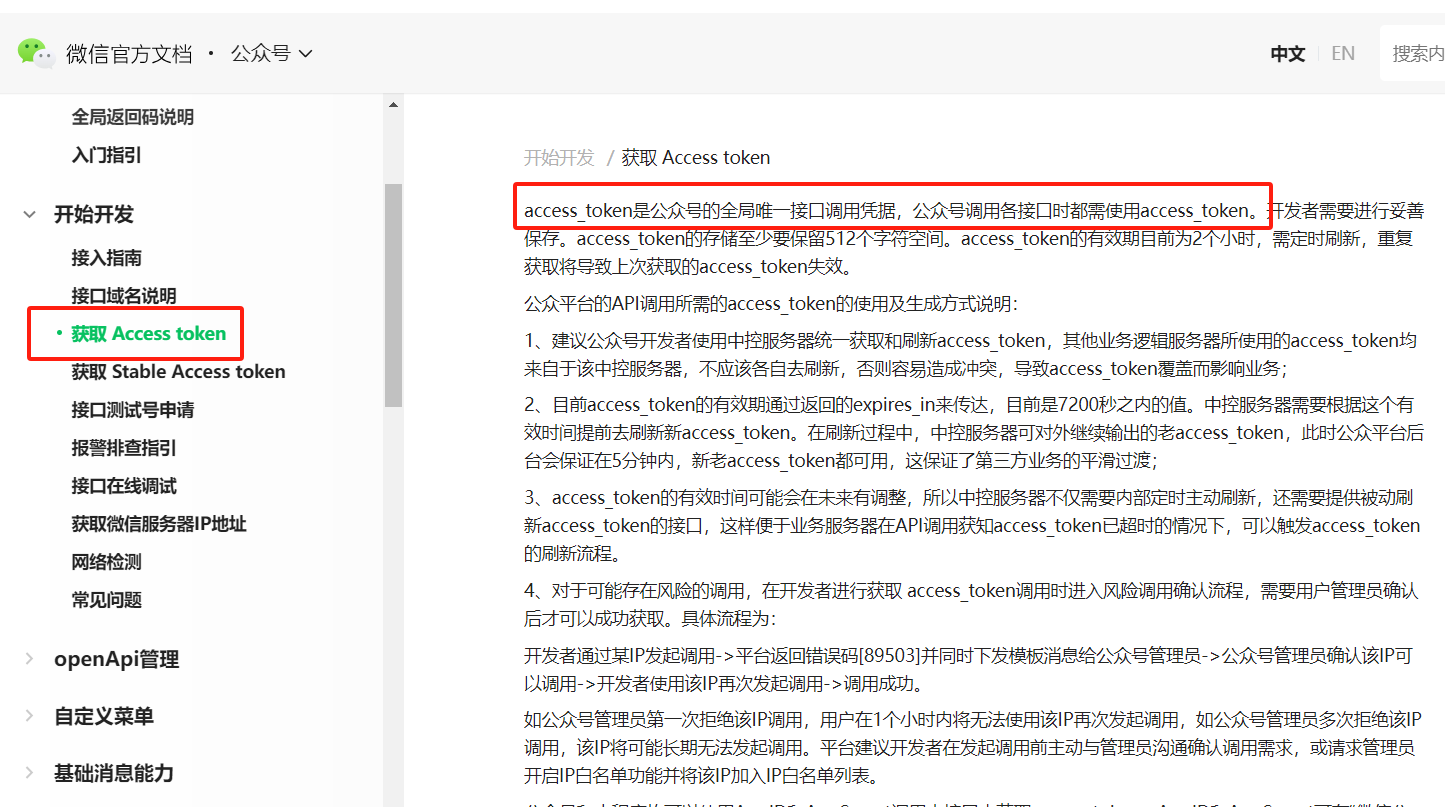Open 接入指南 page
Image resolution: width=1445 pixels, height=807 pixels.
(107, 258)
